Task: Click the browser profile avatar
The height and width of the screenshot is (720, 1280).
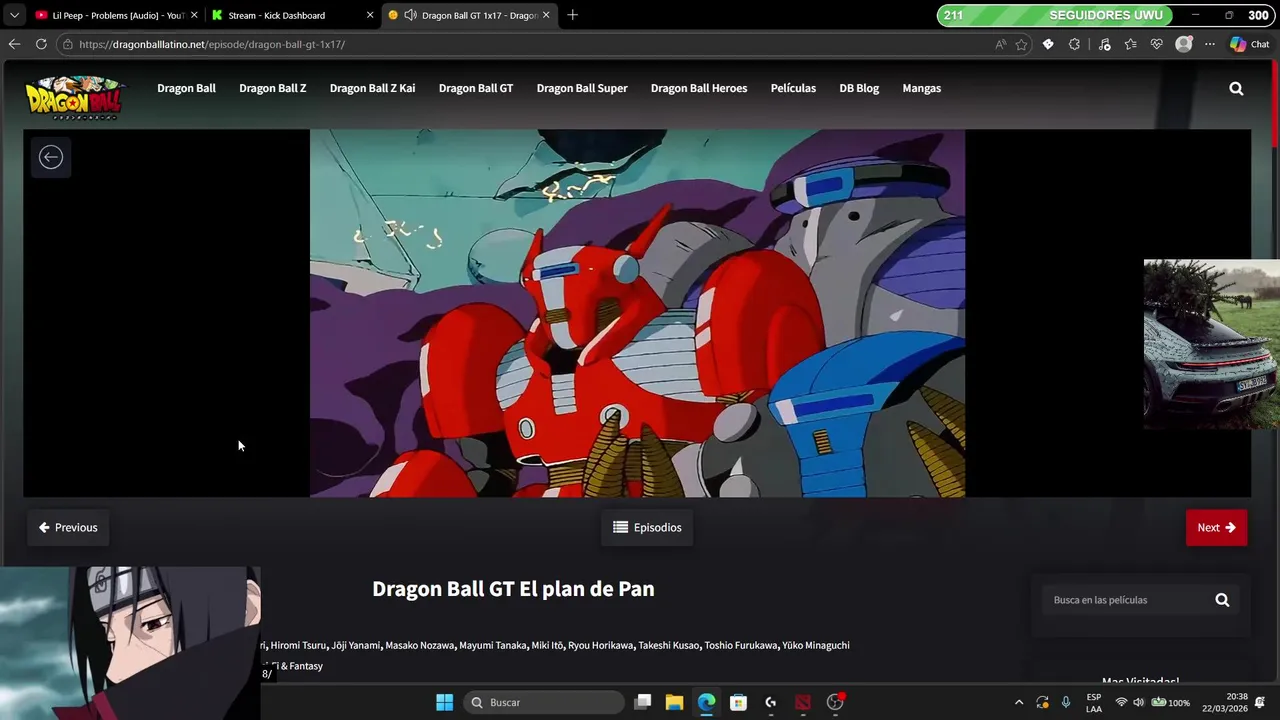Action: point(1184,44)
